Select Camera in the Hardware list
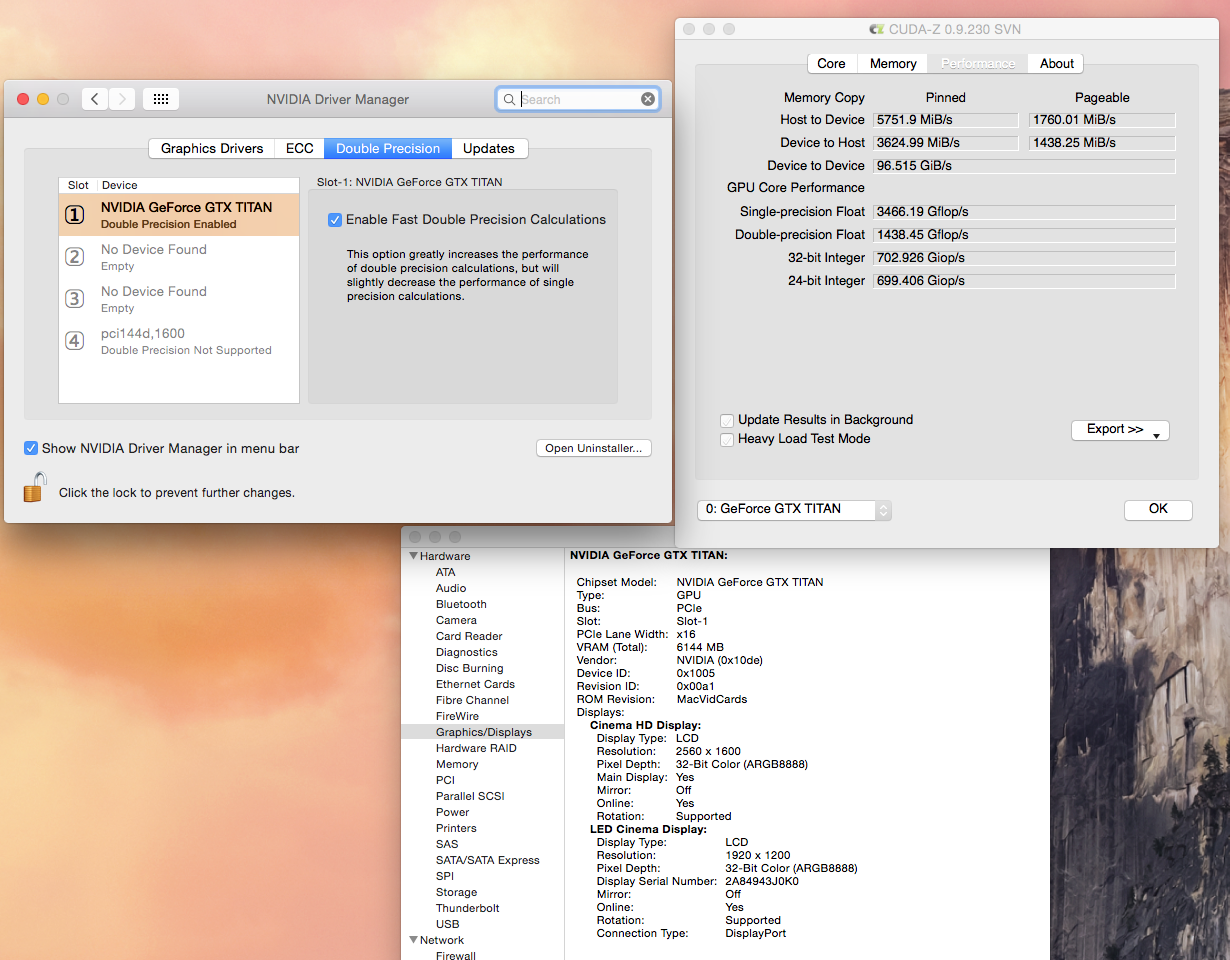This screenshot has height=960, width=1230. [x=456, y=620]
